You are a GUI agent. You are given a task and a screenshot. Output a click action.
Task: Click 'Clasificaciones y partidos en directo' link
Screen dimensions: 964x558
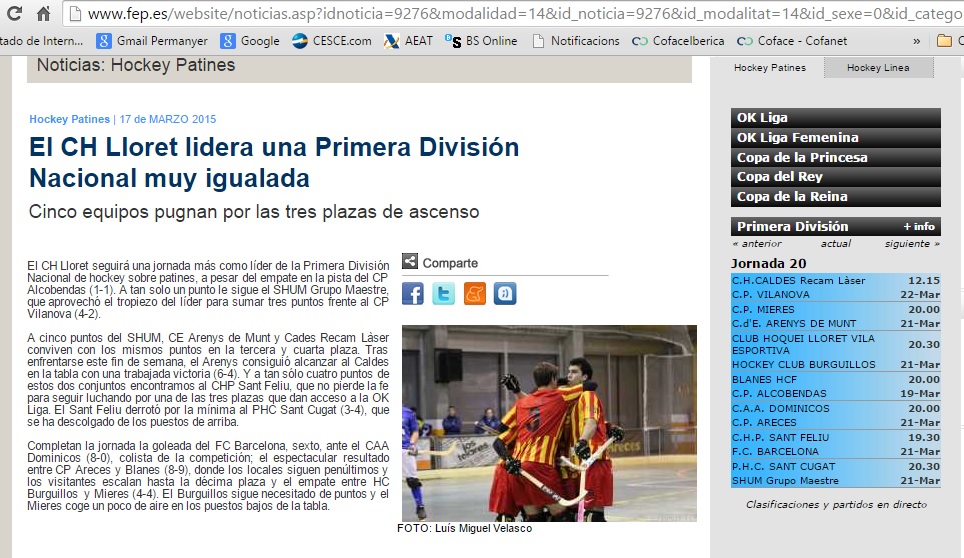[836, 504]
